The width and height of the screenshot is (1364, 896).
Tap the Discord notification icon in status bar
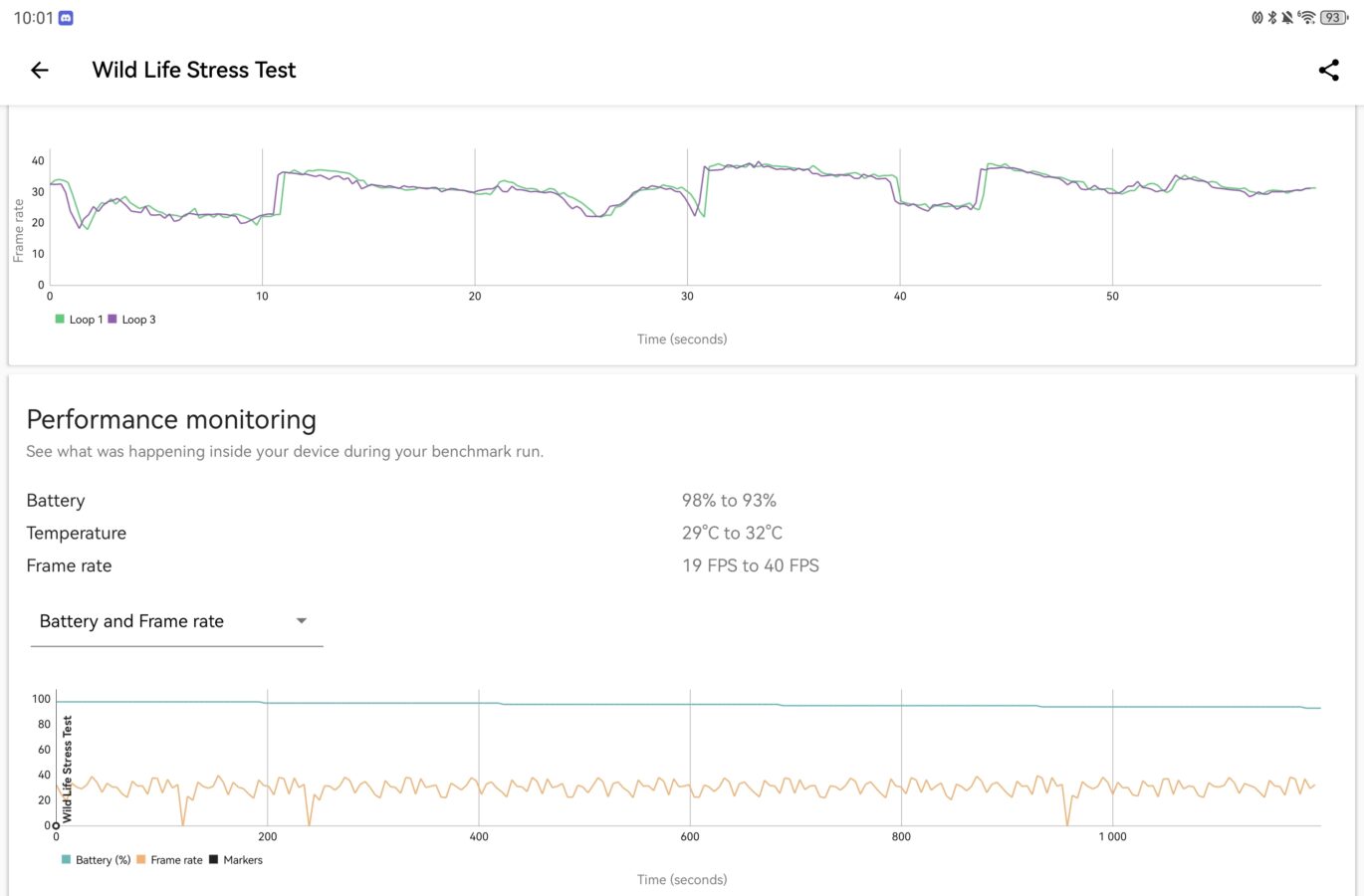click(x=66, y=18)
